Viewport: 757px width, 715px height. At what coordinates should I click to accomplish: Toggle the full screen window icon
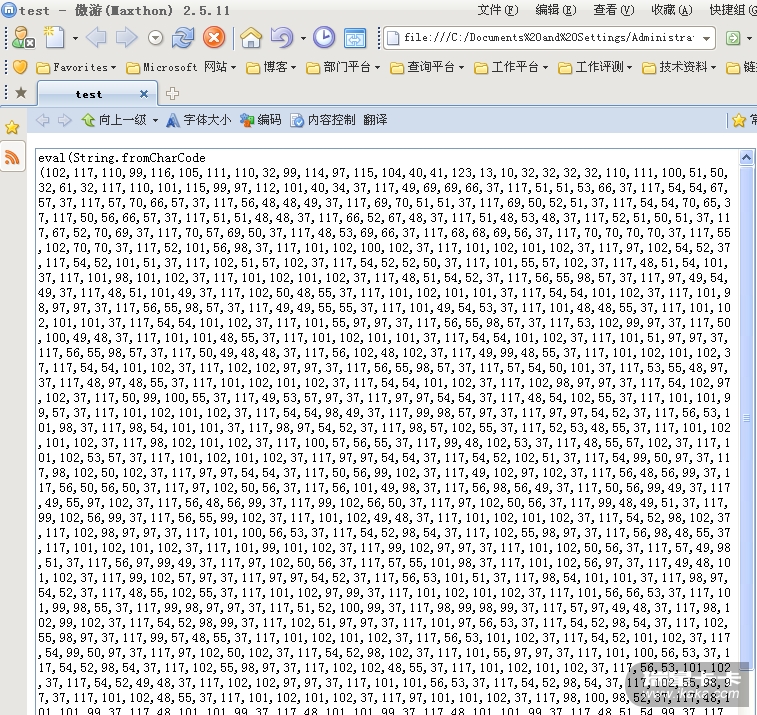(x=355, y=38)
